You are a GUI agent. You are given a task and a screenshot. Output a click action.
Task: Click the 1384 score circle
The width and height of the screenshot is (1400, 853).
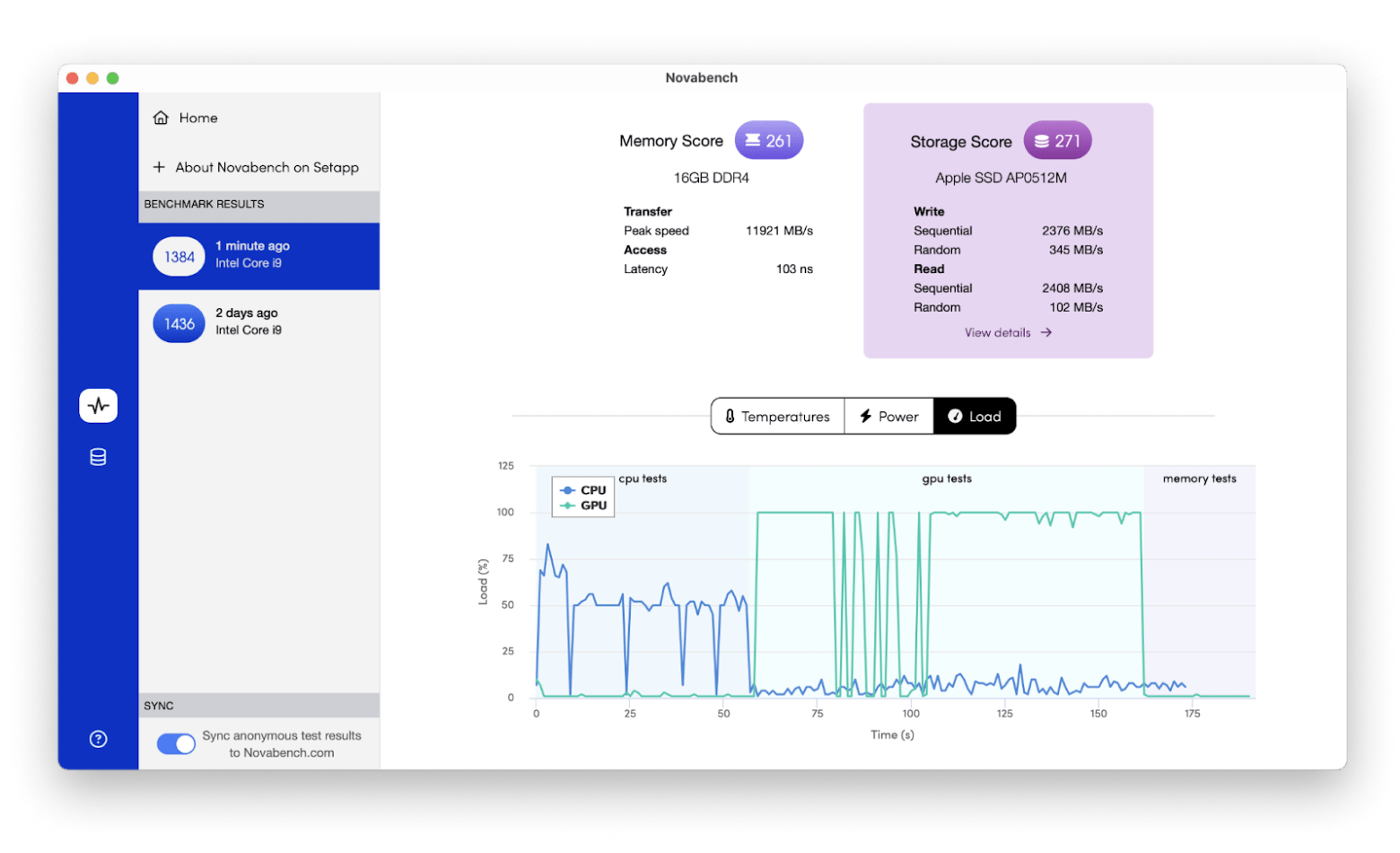point(178,255)
